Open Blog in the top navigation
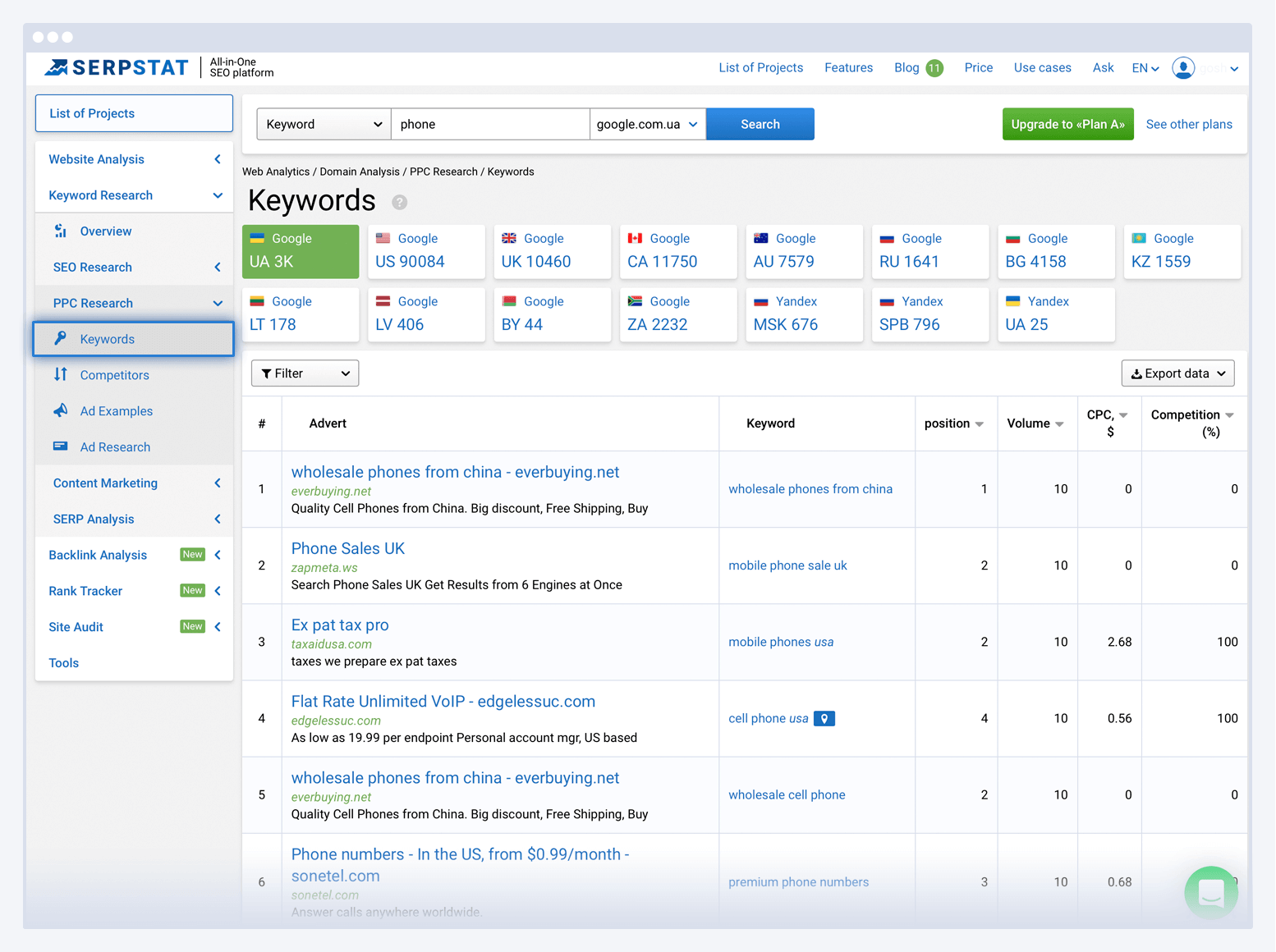1276x952 pixels. 907,68
